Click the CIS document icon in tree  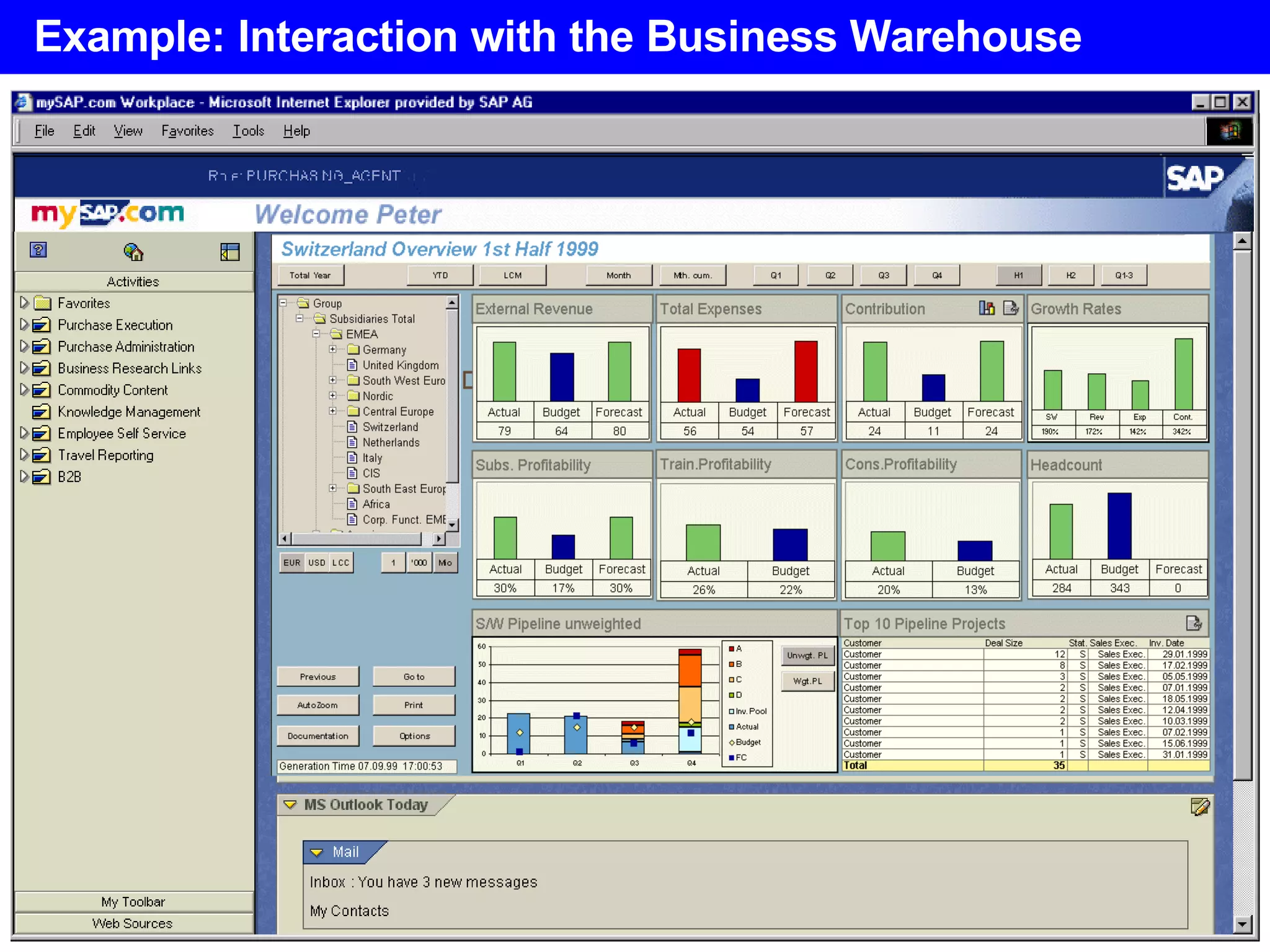(352, 473)
